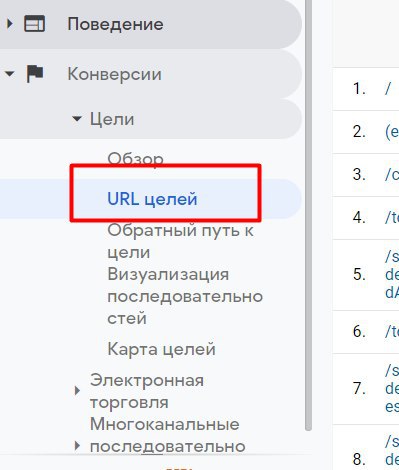This screenshot has width=399, height=470.
Task: Select the URL целей report
Action: pos(152,199)
